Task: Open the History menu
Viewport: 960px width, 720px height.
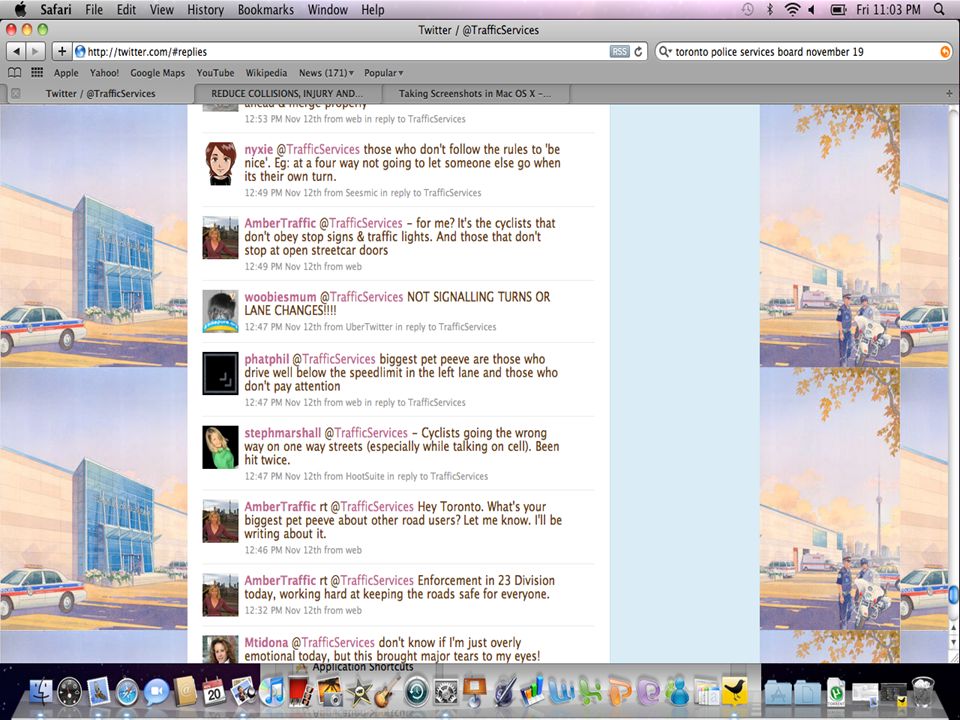Action: pos(205,9)
